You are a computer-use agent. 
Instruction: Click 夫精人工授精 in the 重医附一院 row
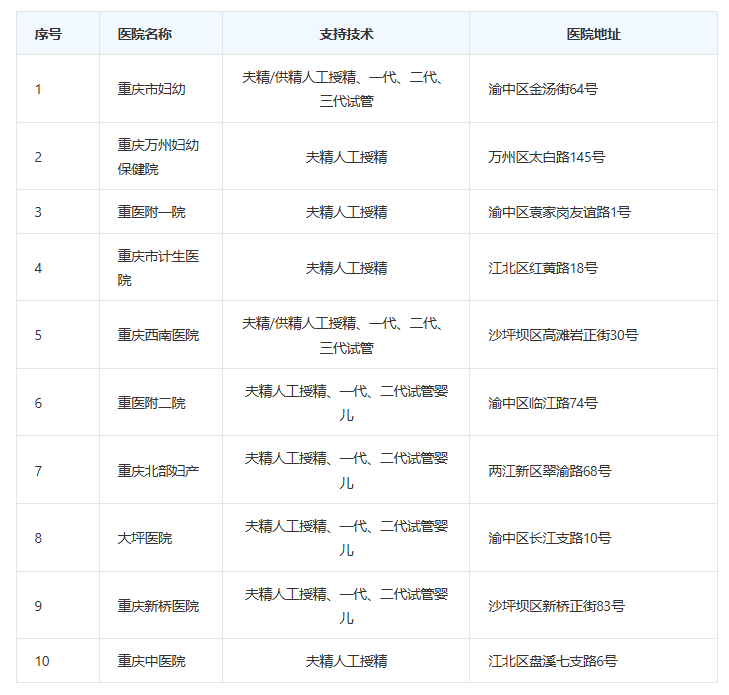[x=346, y=212]
